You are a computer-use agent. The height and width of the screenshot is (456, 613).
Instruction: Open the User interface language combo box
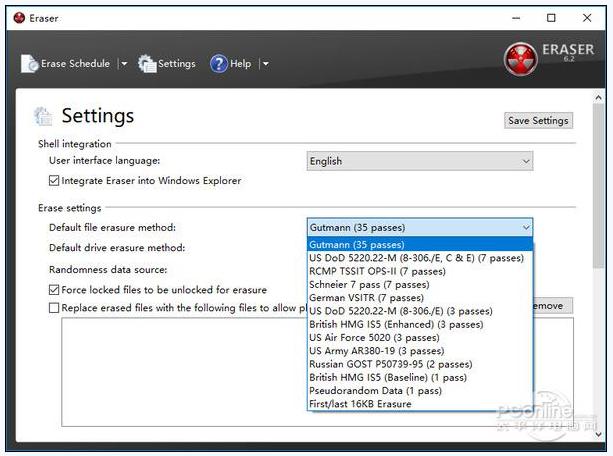pyautogui.click(x=419, y=161)
